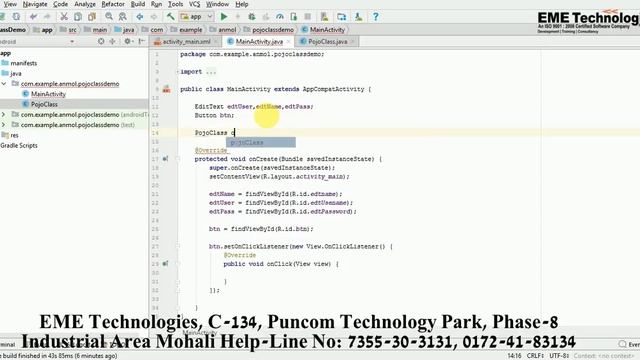The height and width of the screenshot is (360, 640).
Task: Run app with green play icon
Action: click(224, 17)
